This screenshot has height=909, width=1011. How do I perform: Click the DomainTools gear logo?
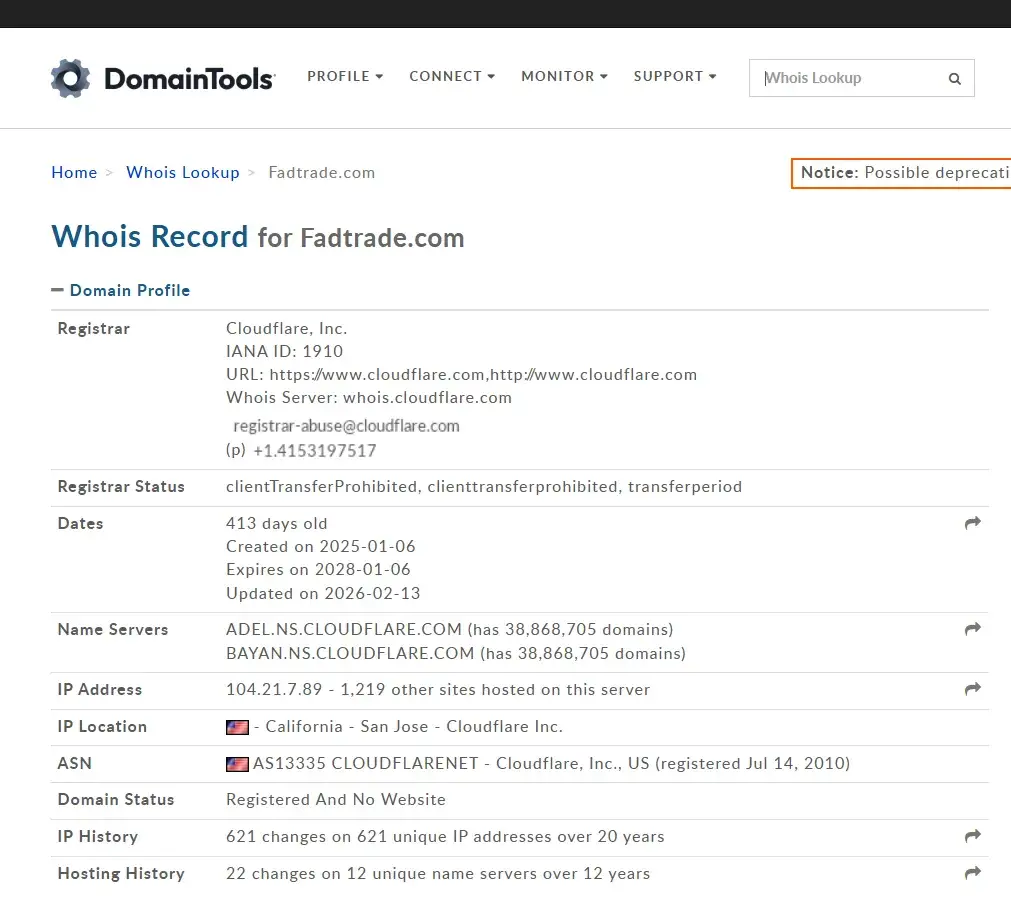point(70,78)
